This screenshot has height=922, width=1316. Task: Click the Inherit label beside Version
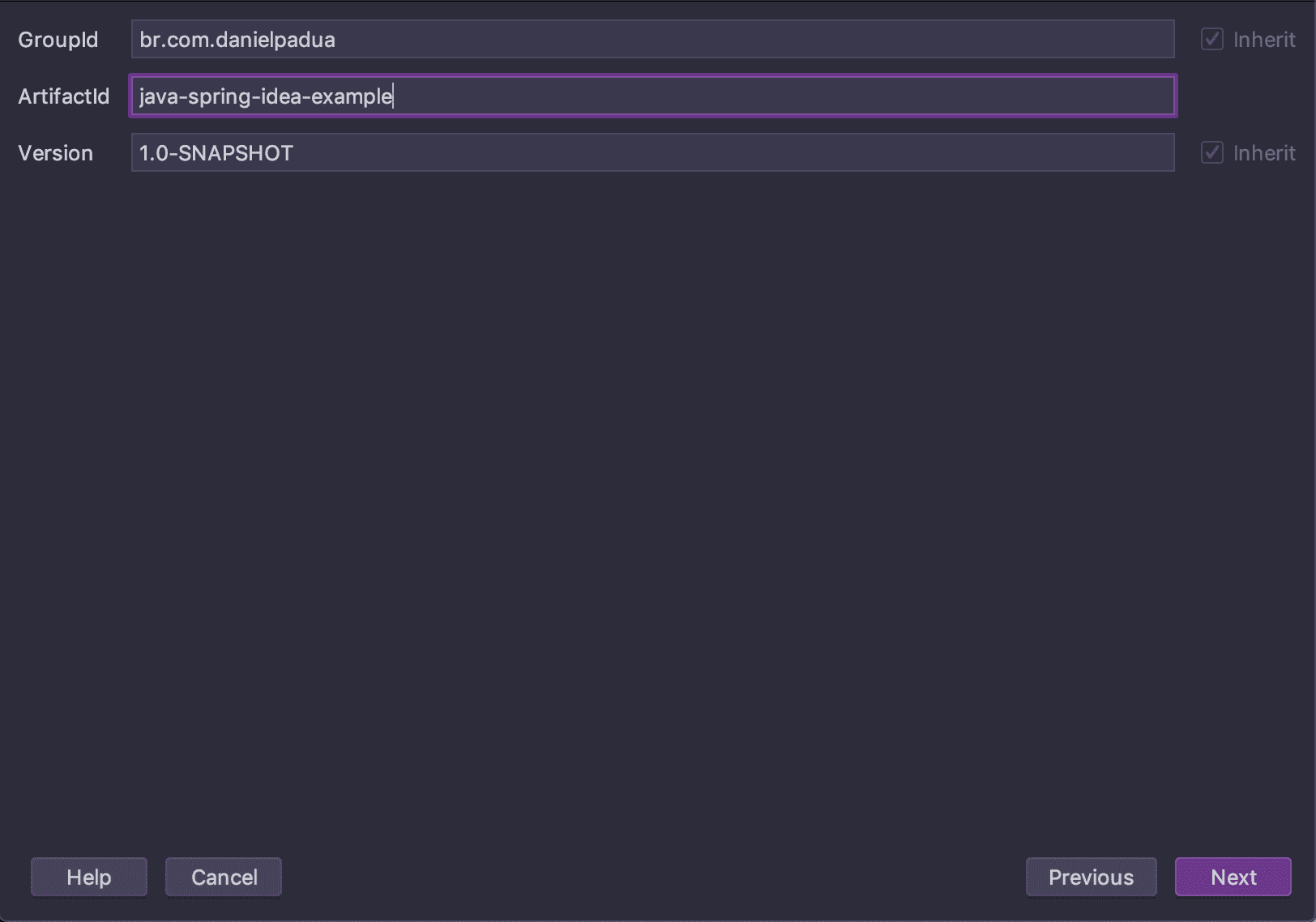(x=1263, y=152)
